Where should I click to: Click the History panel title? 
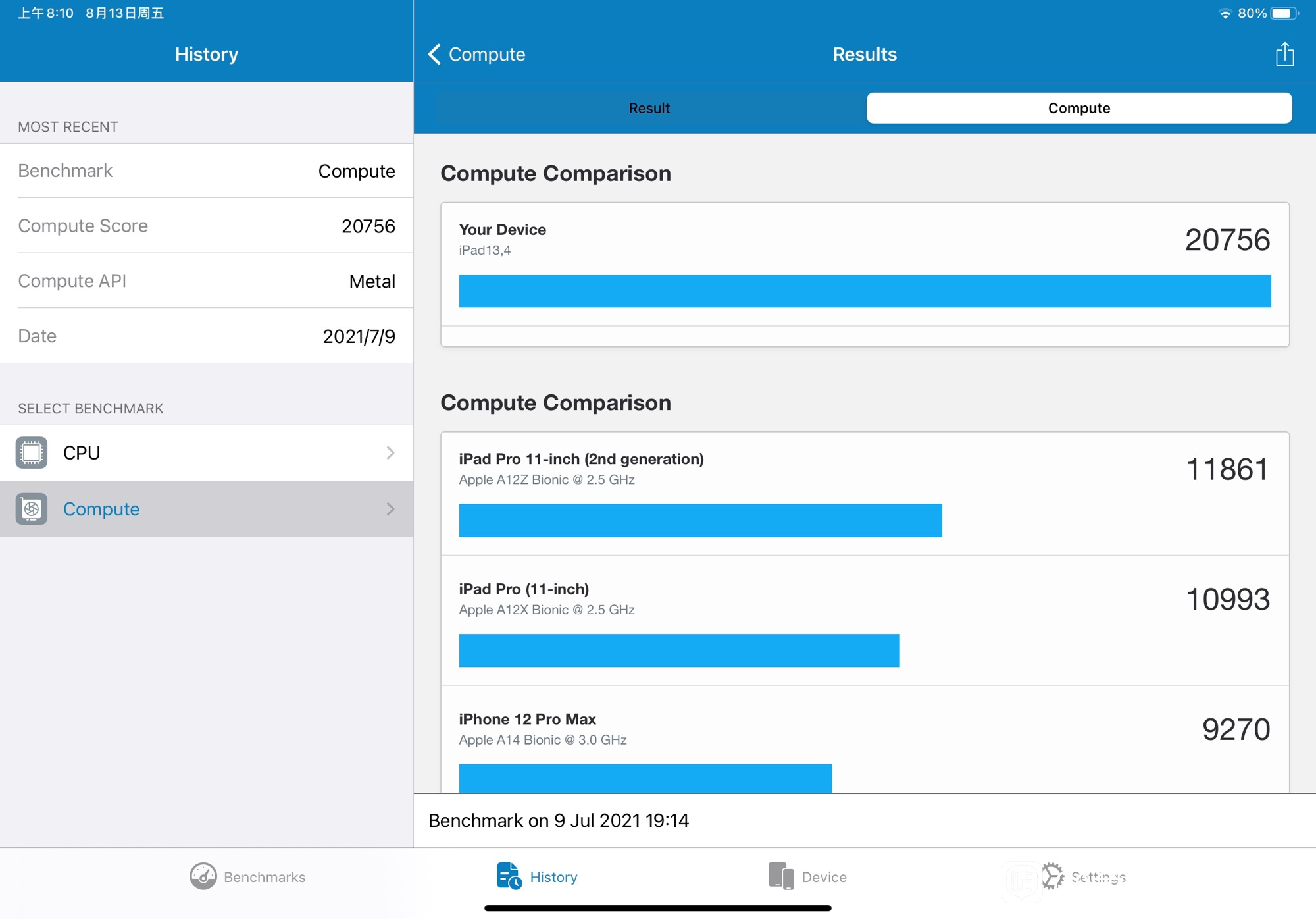point(207,54)
